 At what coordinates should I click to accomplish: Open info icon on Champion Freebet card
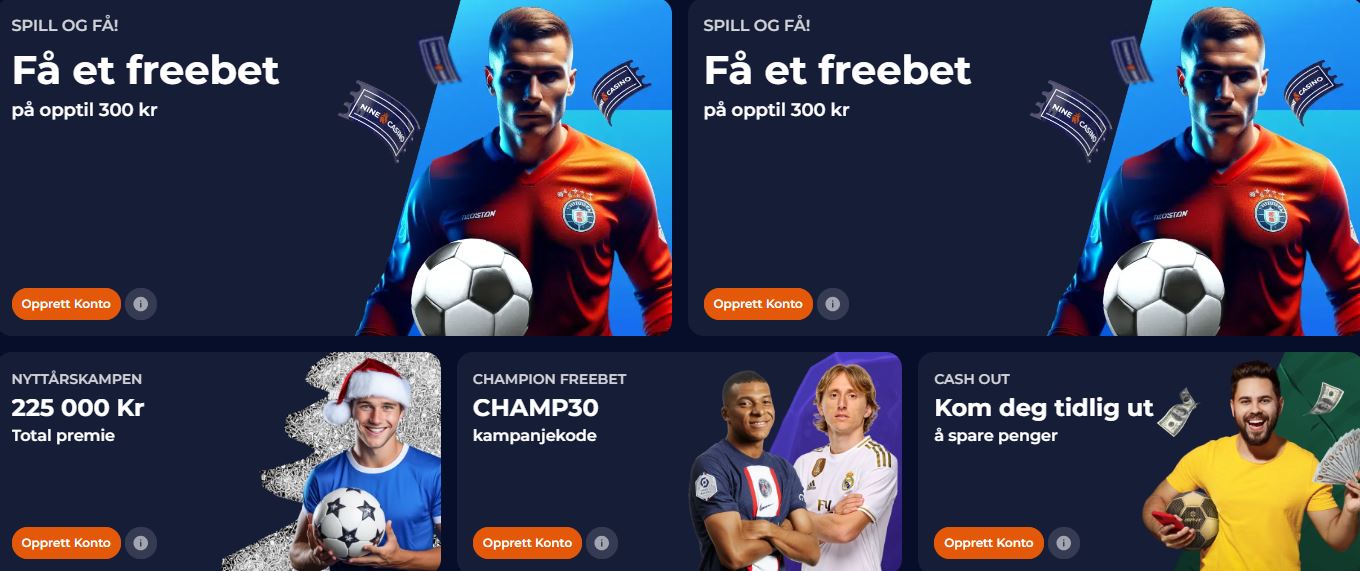602,543
